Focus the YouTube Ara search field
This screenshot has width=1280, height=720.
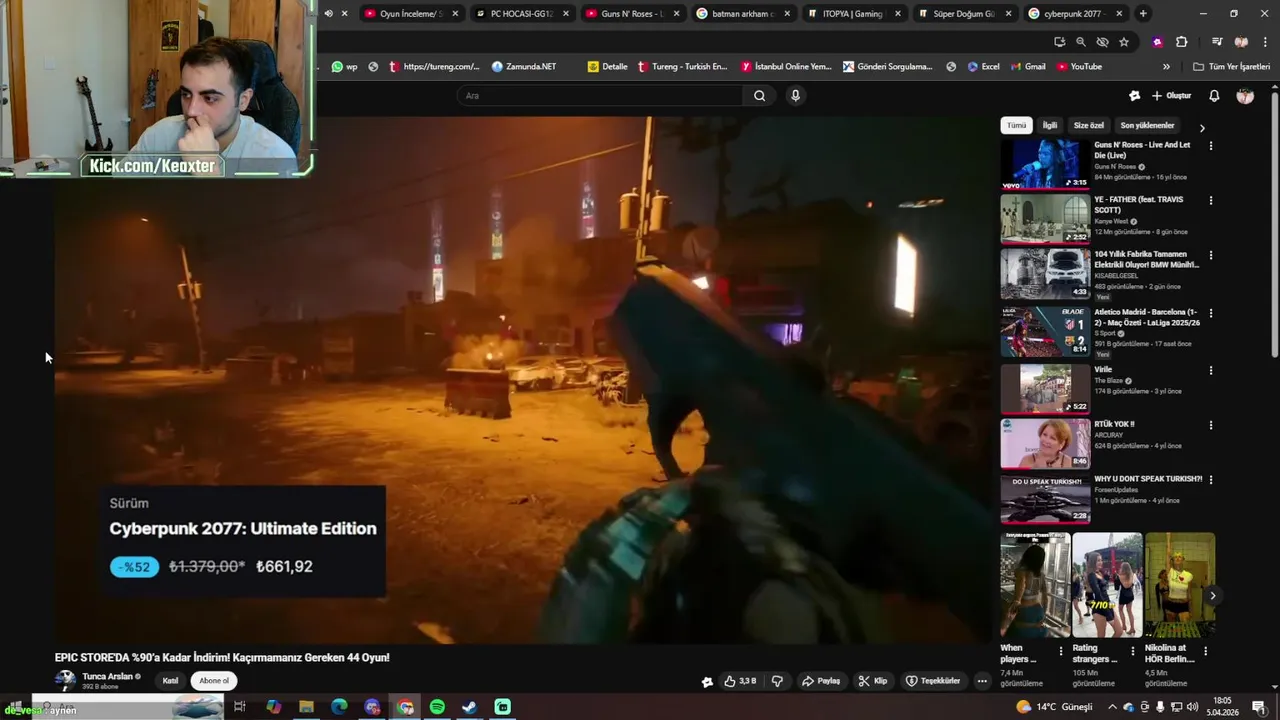(x=600, y=96)
